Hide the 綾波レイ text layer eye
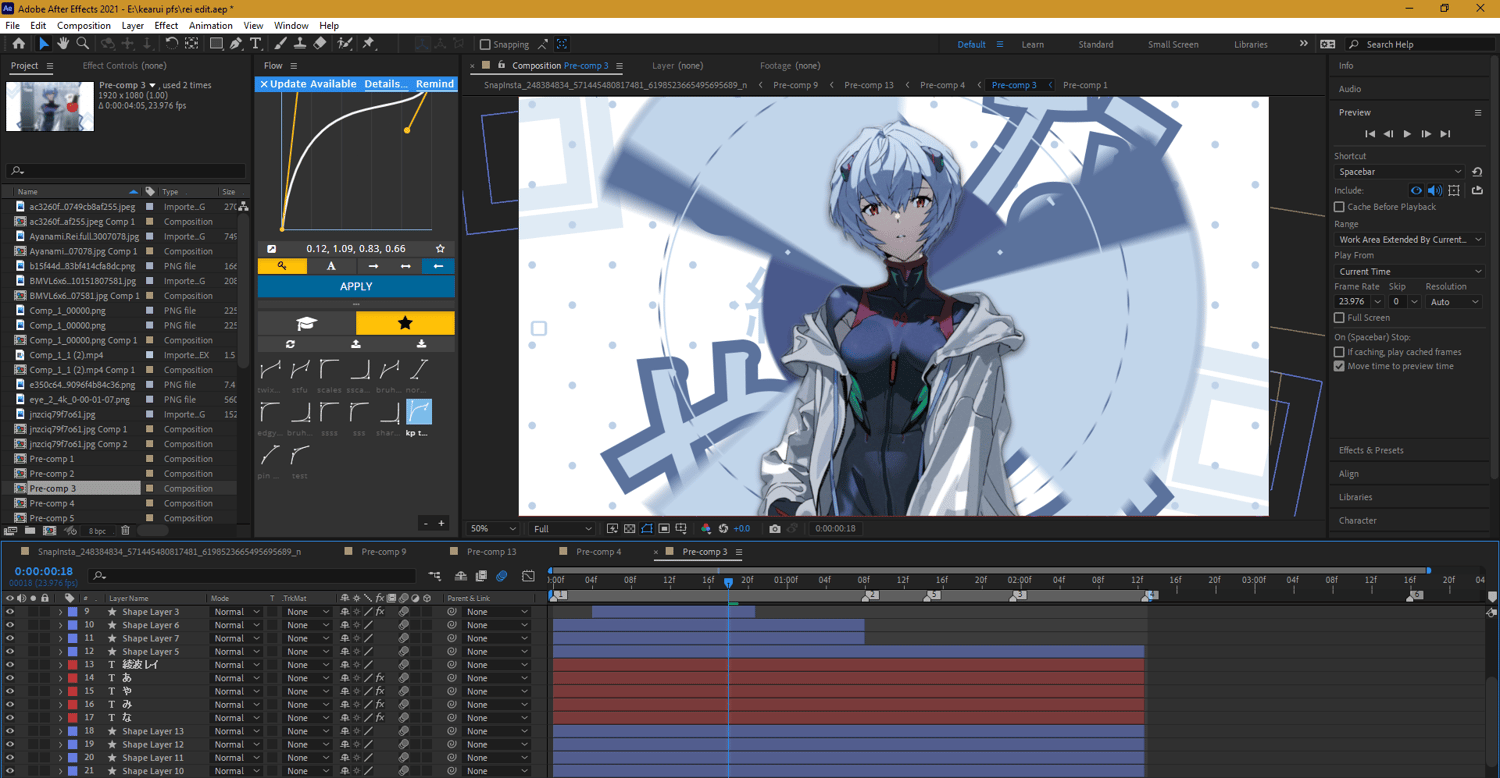Image resolution: width=1500 pixels, height=778 pixels. 10,665
